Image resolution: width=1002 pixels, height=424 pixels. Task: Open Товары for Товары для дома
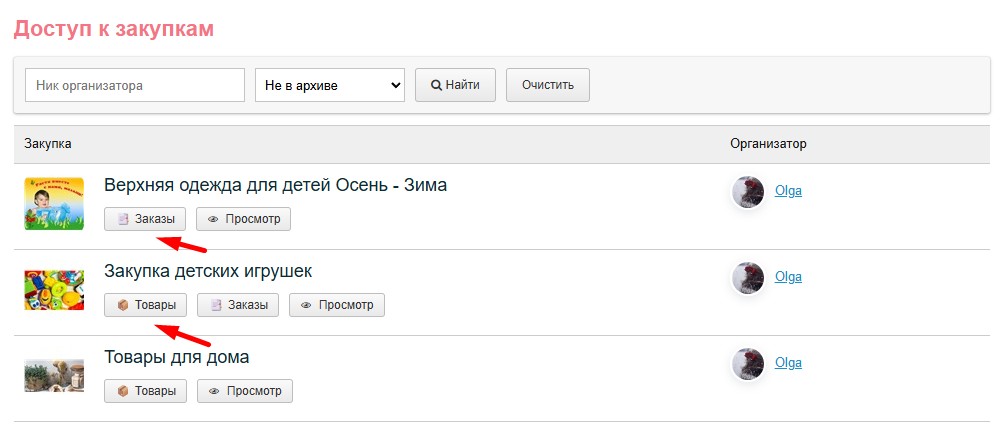(145, 391)
